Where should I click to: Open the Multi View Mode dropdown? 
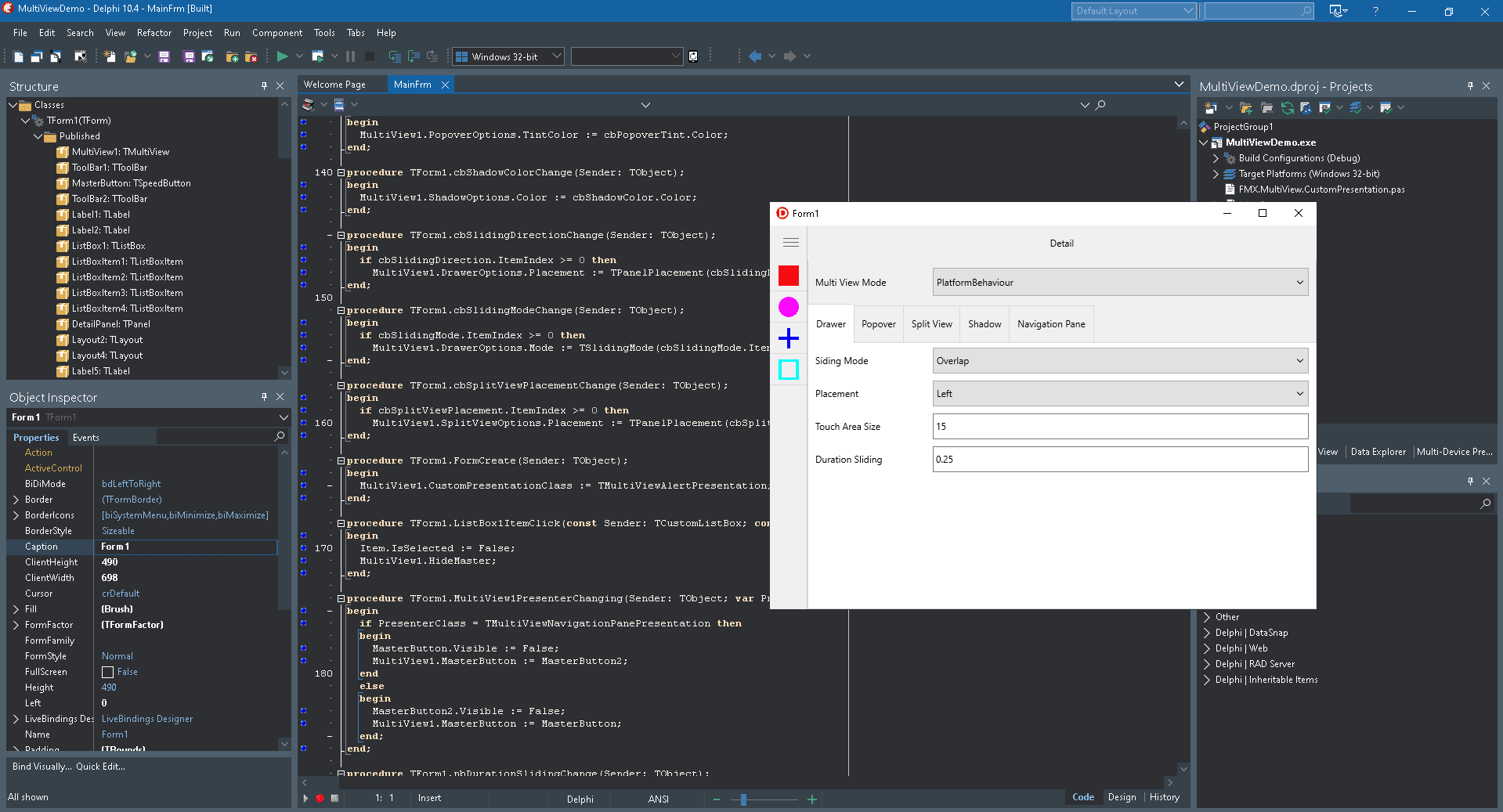pyautogui.click(x=1120, y=283)
